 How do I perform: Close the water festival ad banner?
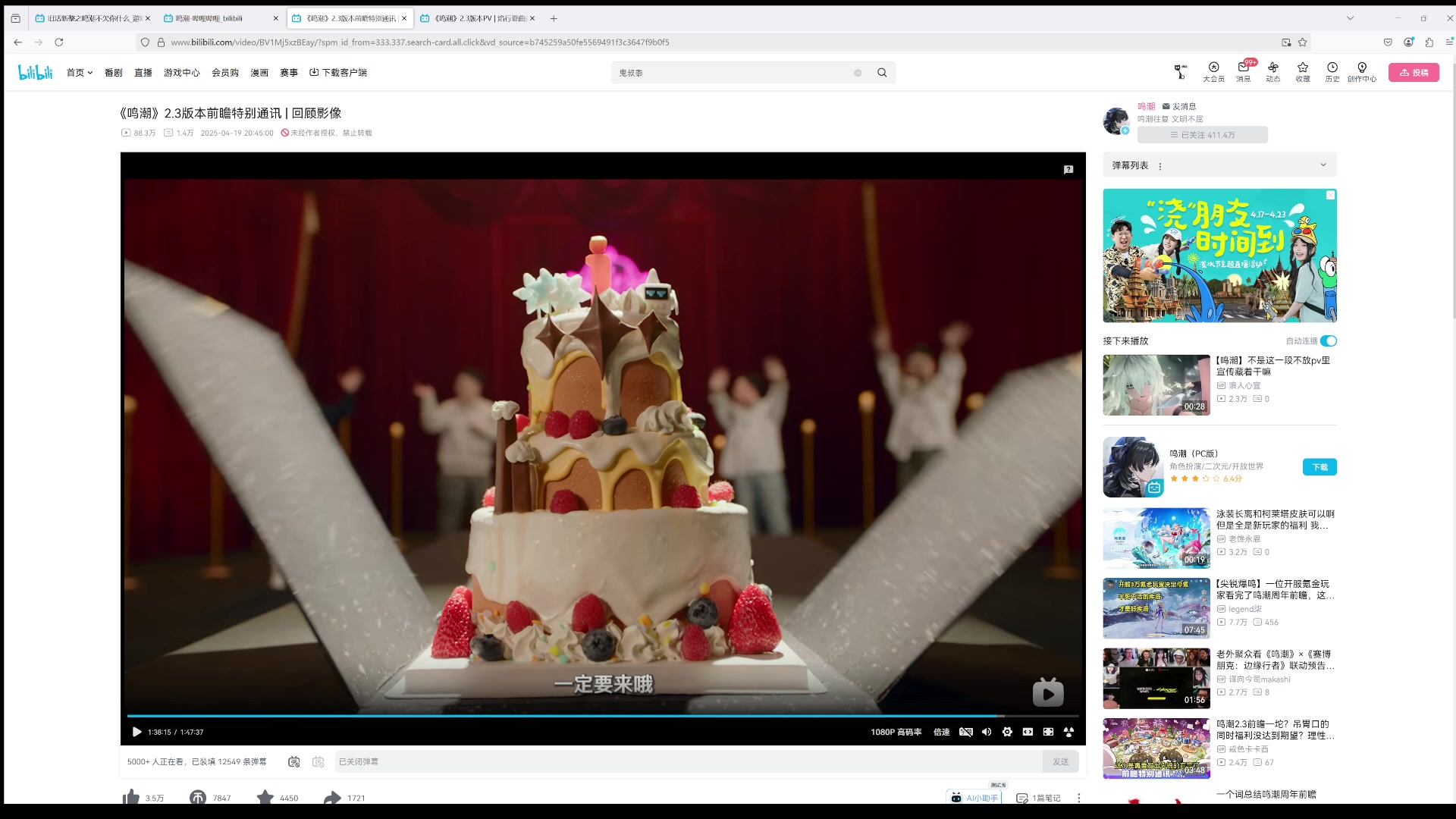[x=1330, y=196]
